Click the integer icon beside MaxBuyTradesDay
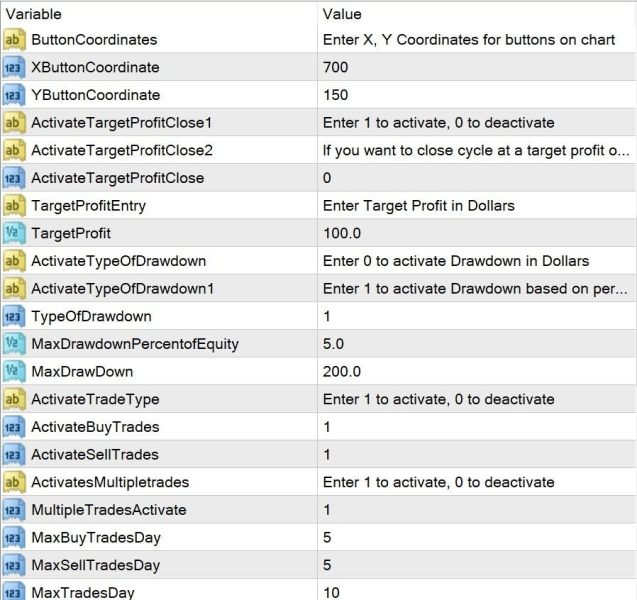Image resolution: width=637 pixels, height=600 pixels. pyautogui.click(x=14, y=537)
